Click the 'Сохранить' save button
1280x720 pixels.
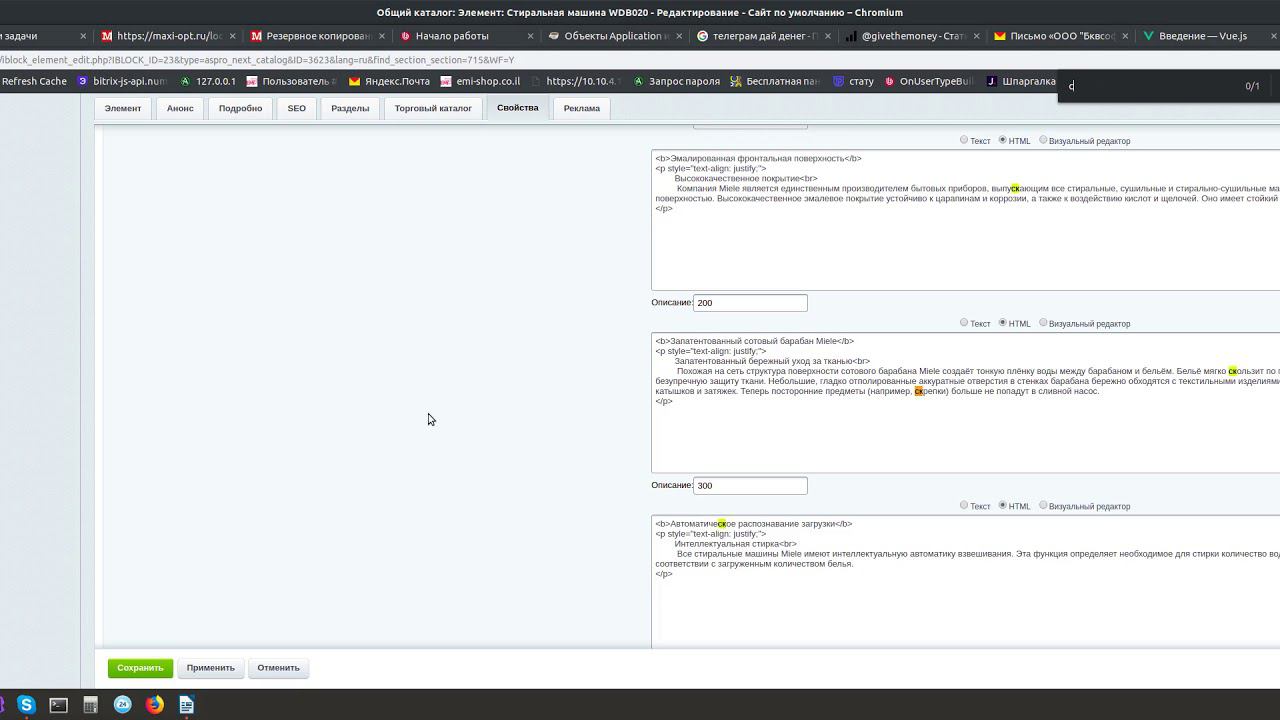tap(140, 668)
